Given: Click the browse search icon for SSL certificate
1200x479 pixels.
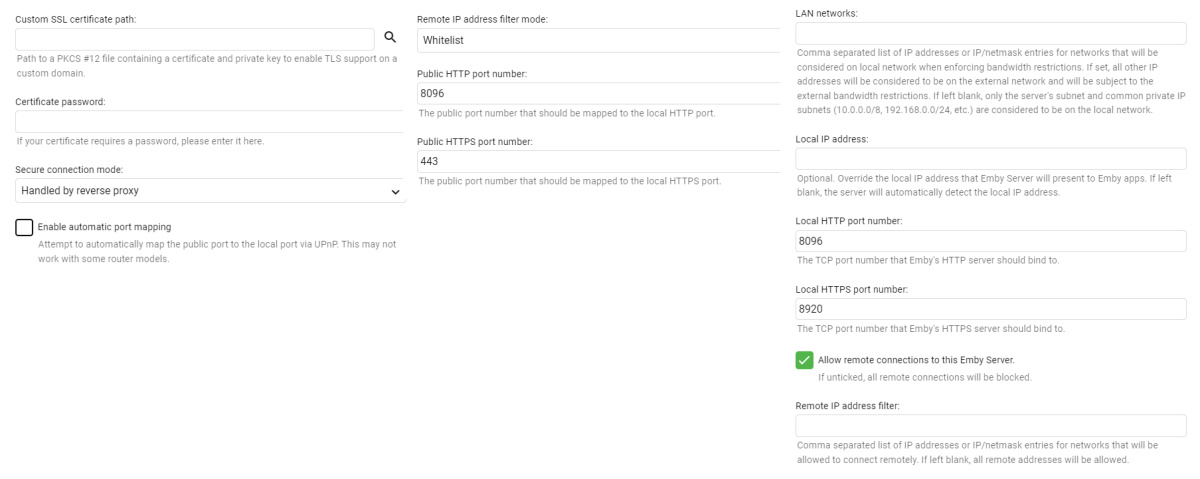Looking at the screenshot, I should (x=391, y=39).
